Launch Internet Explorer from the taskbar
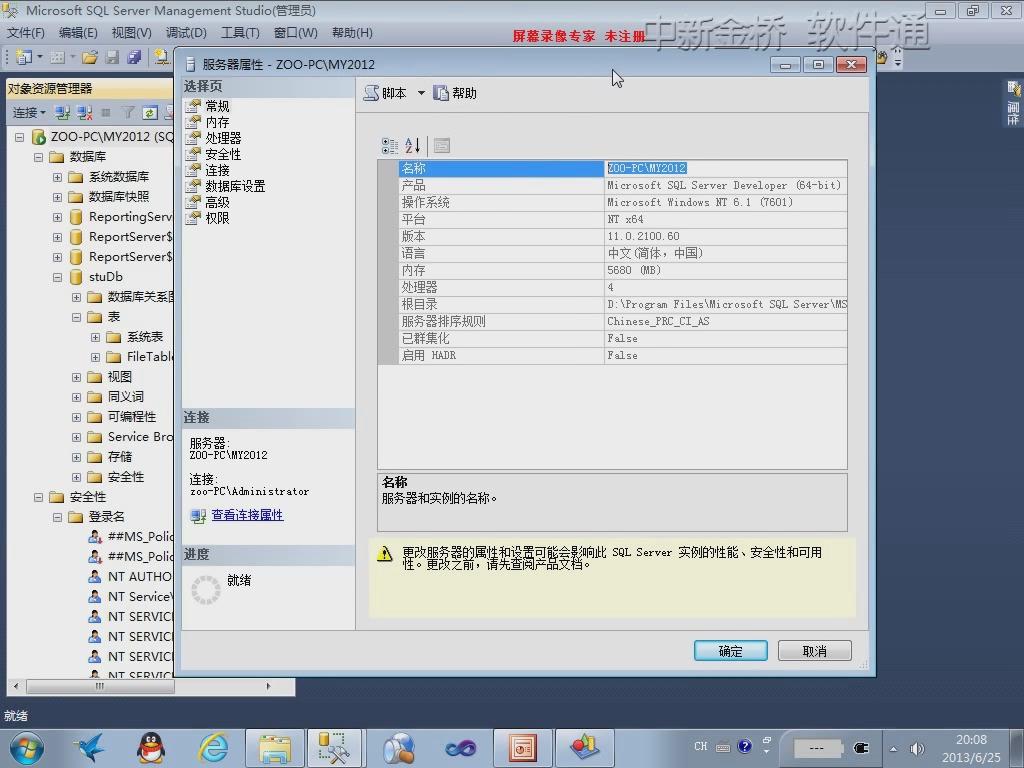The height and width of the screenshot is (768, 1024). [213, 748]
